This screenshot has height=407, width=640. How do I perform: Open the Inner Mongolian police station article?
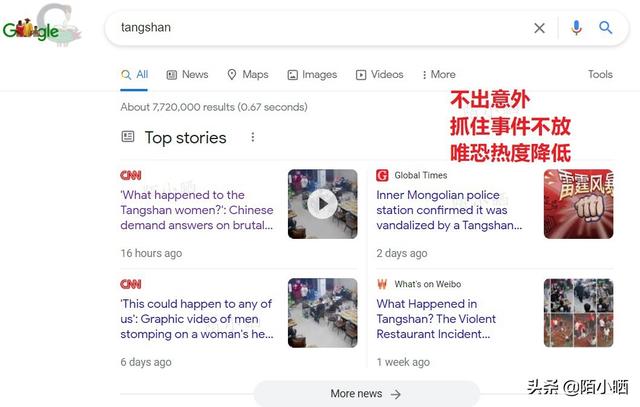449,210
